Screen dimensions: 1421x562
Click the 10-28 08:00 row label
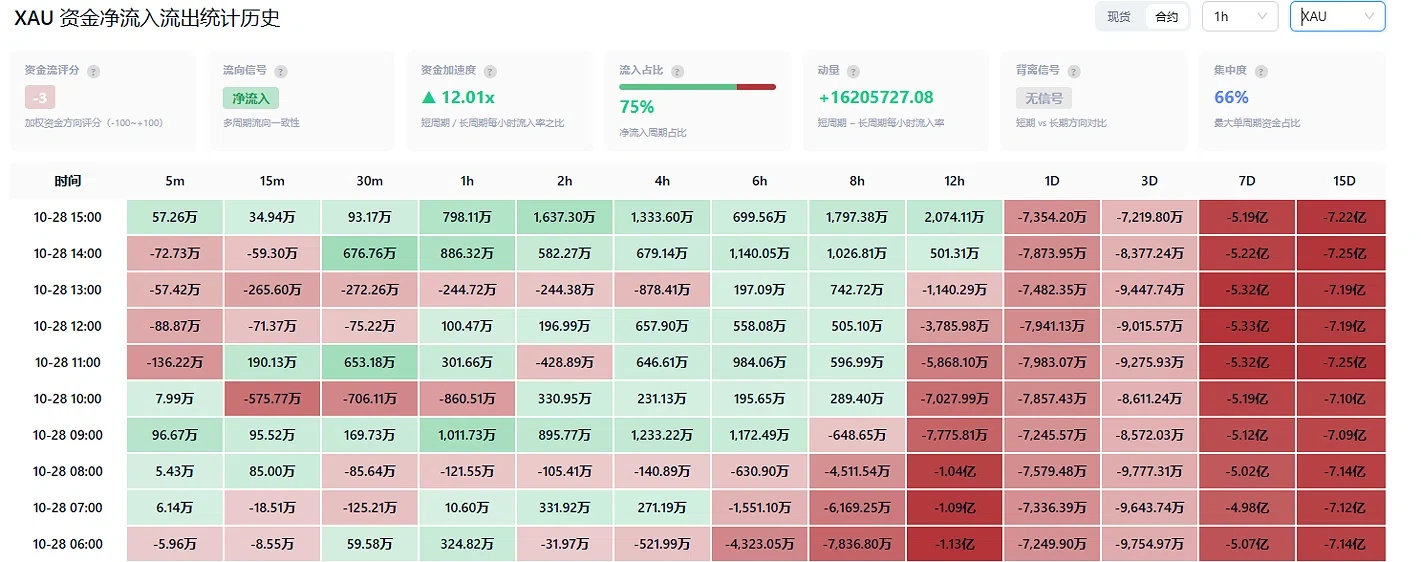tap(68, 471)
